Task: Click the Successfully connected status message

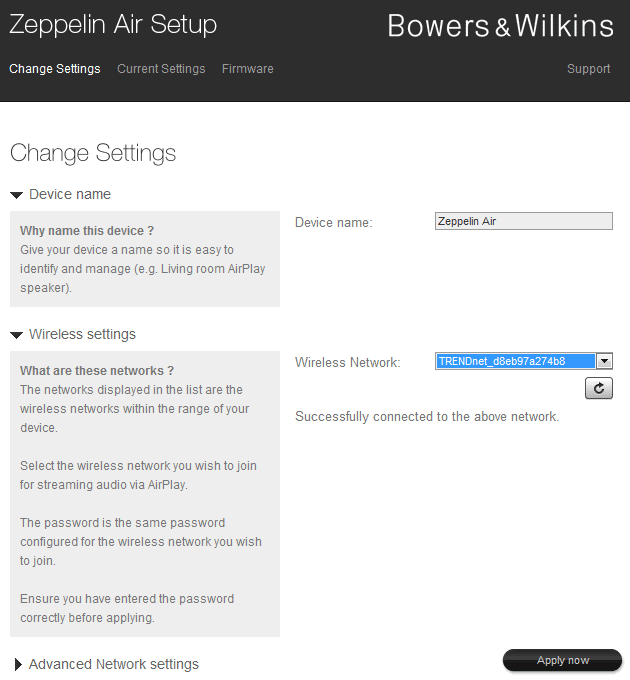Action: (x=427, y=417)
